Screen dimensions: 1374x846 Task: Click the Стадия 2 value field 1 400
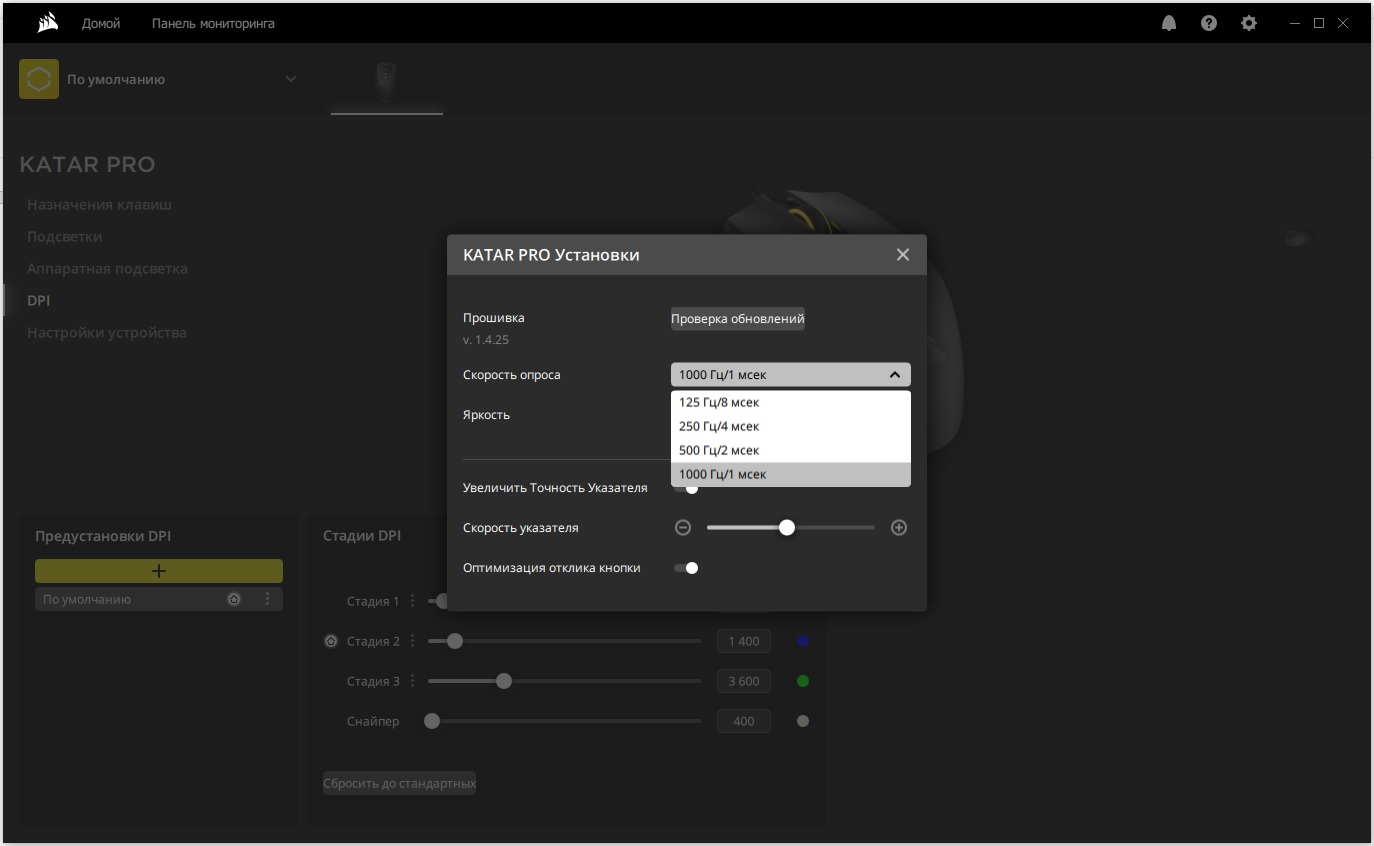point(744,641)
